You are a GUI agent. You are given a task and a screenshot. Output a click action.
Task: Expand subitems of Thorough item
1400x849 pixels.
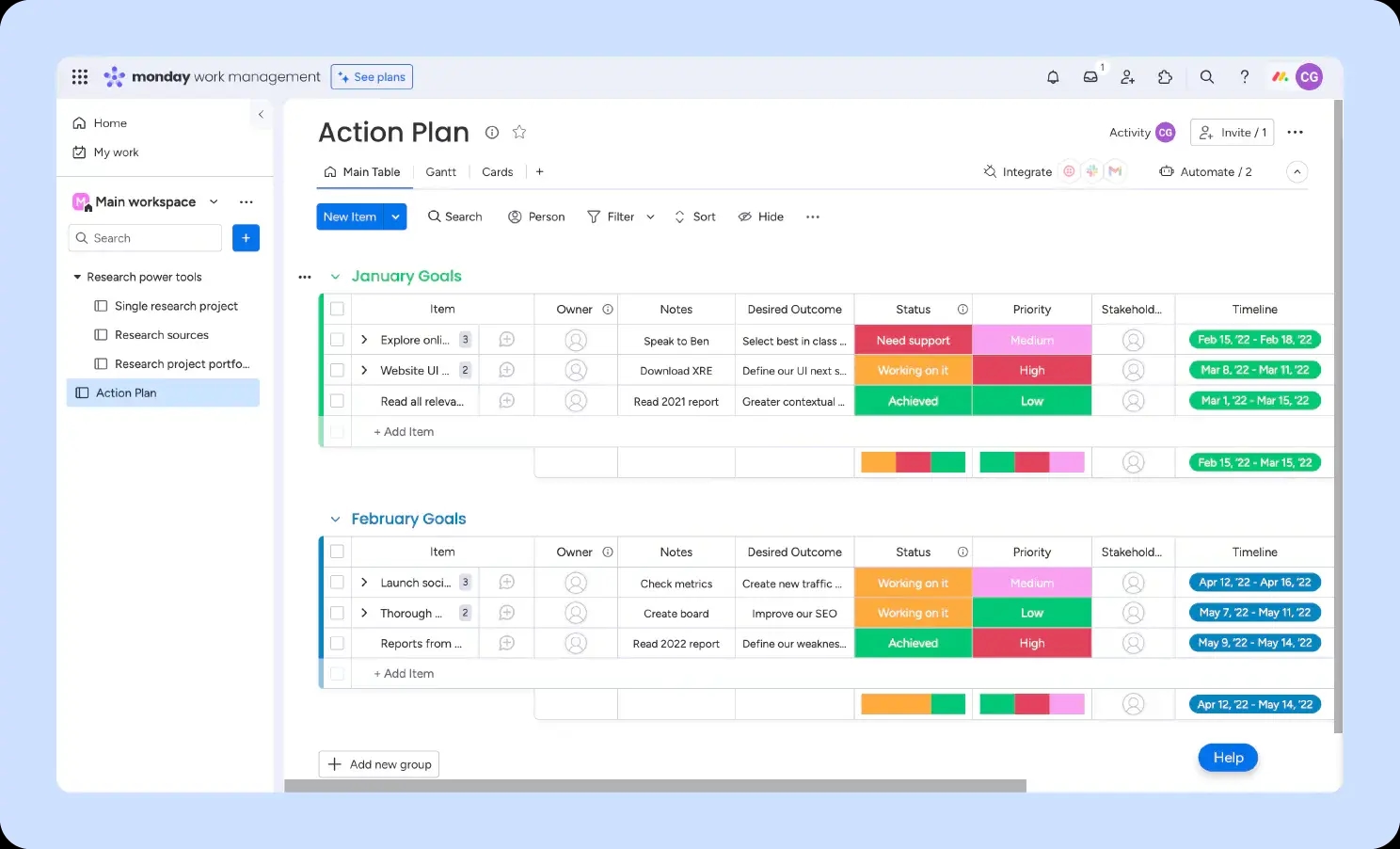pos(364,613)
